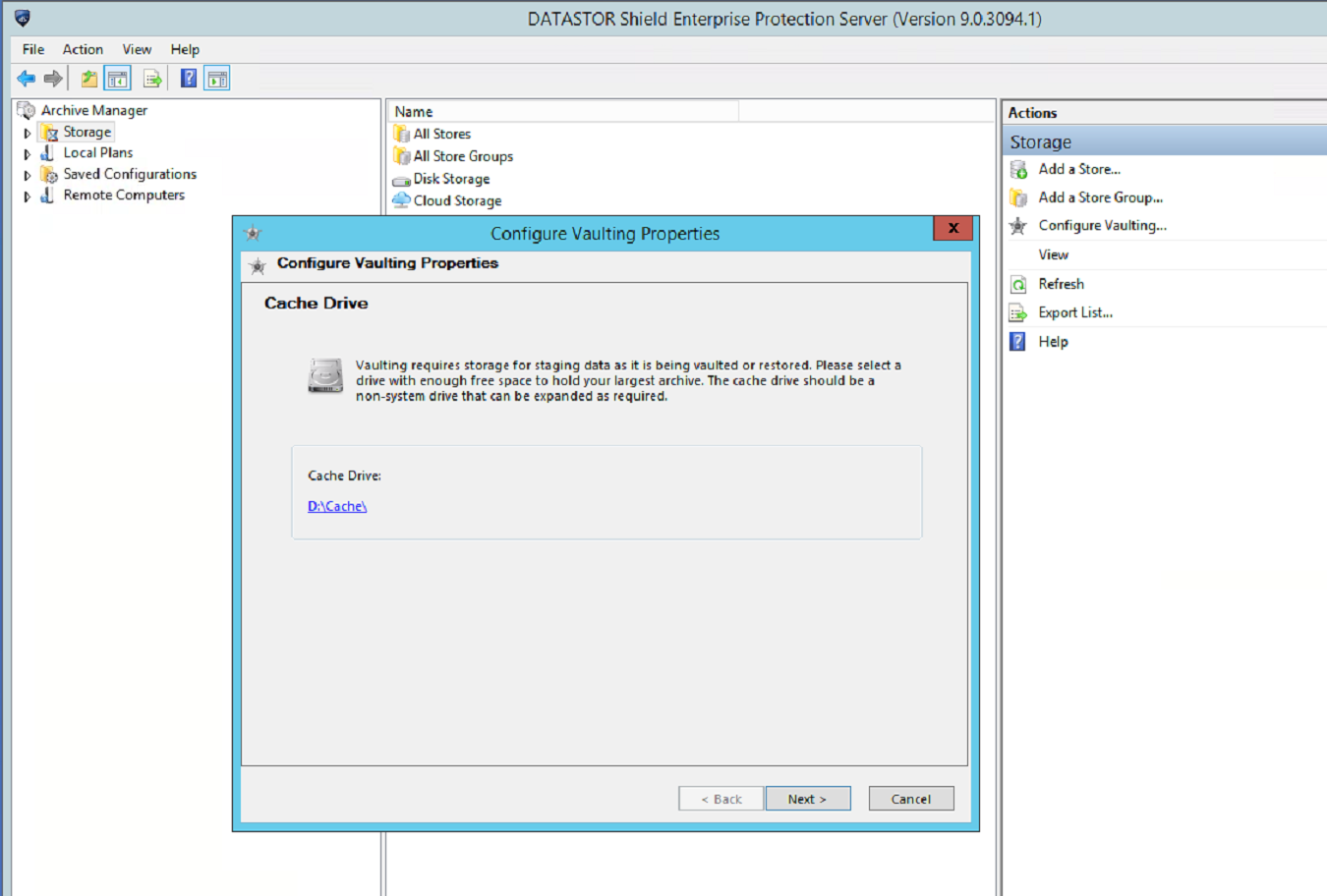Expand the Remote Computers tree node

[x=28, y=196]
